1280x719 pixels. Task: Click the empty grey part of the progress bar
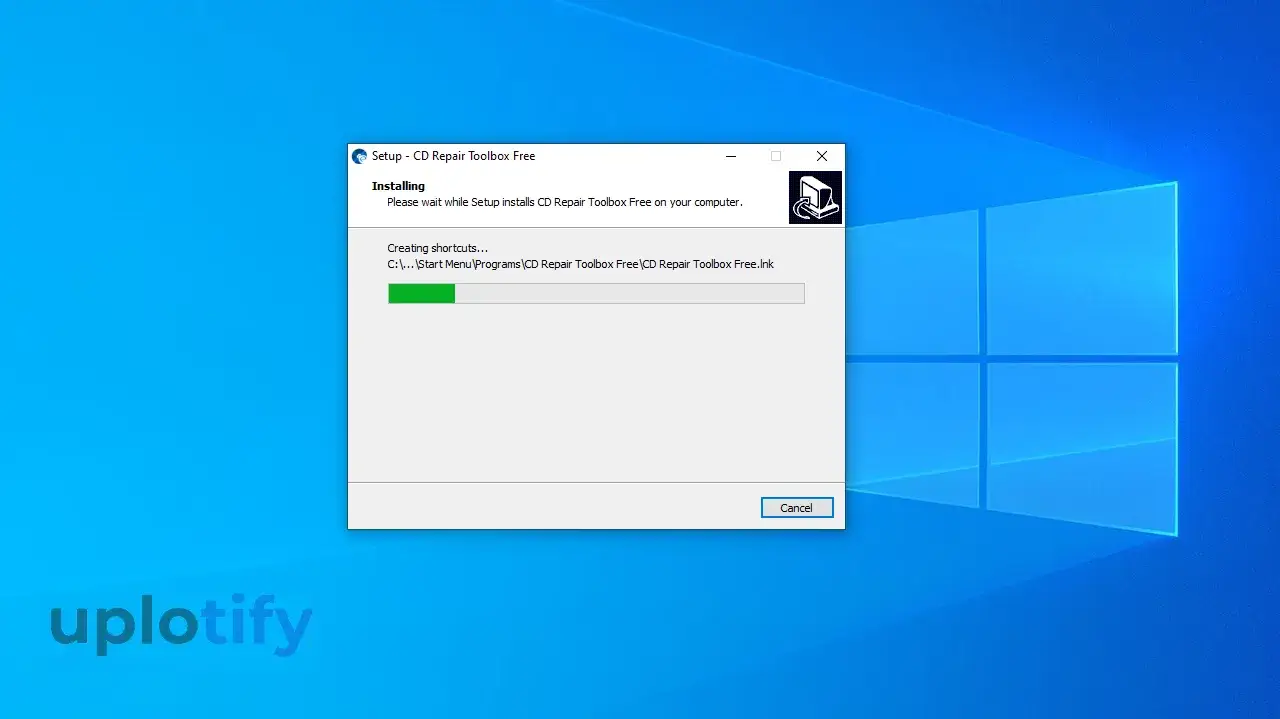[x=630, y=293]
